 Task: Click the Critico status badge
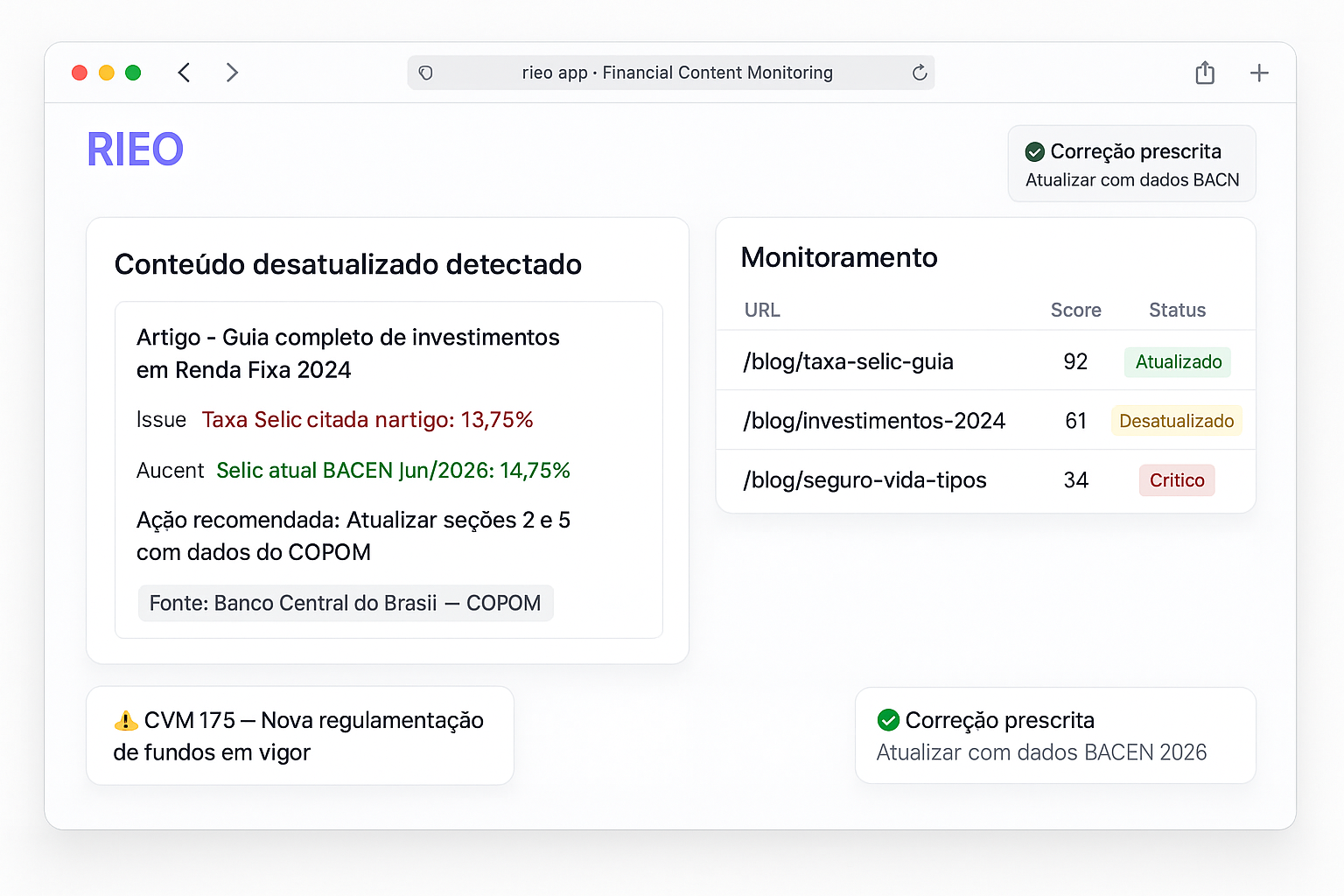pos(1177,480)
